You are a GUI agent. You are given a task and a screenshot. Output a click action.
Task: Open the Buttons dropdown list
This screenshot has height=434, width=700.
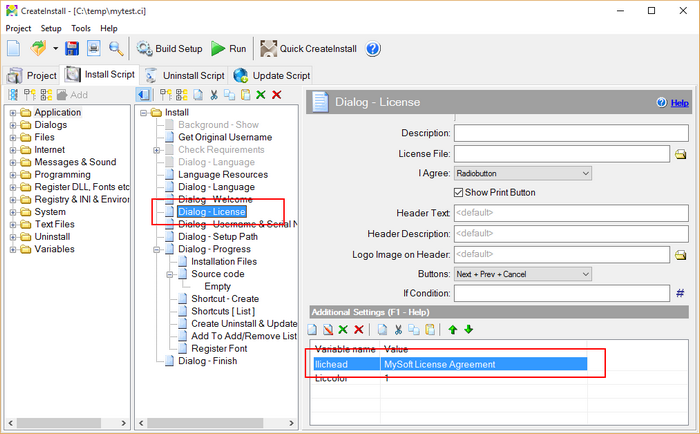pos(522,273)
